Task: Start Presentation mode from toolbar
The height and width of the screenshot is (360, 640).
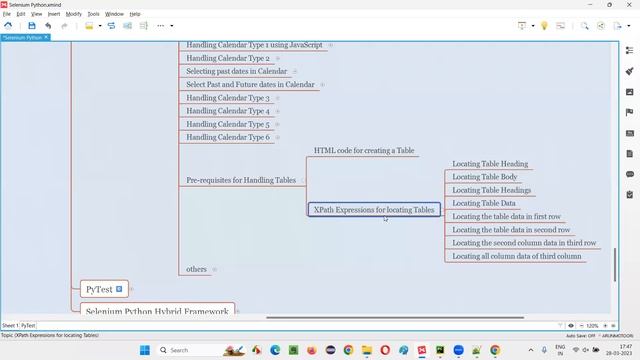Action: click(x=522, y=26)
